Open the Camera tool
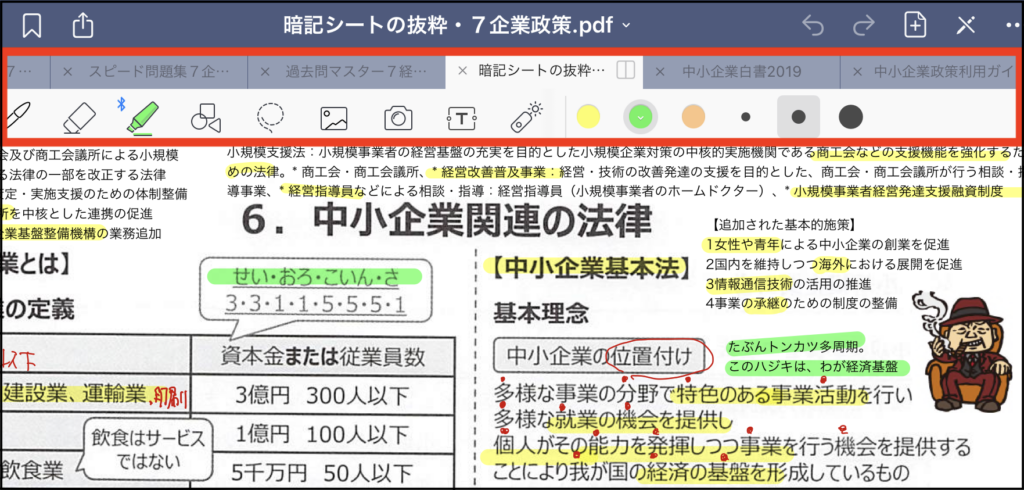This screenshot has width=1024, height=490. pos(397,118)
